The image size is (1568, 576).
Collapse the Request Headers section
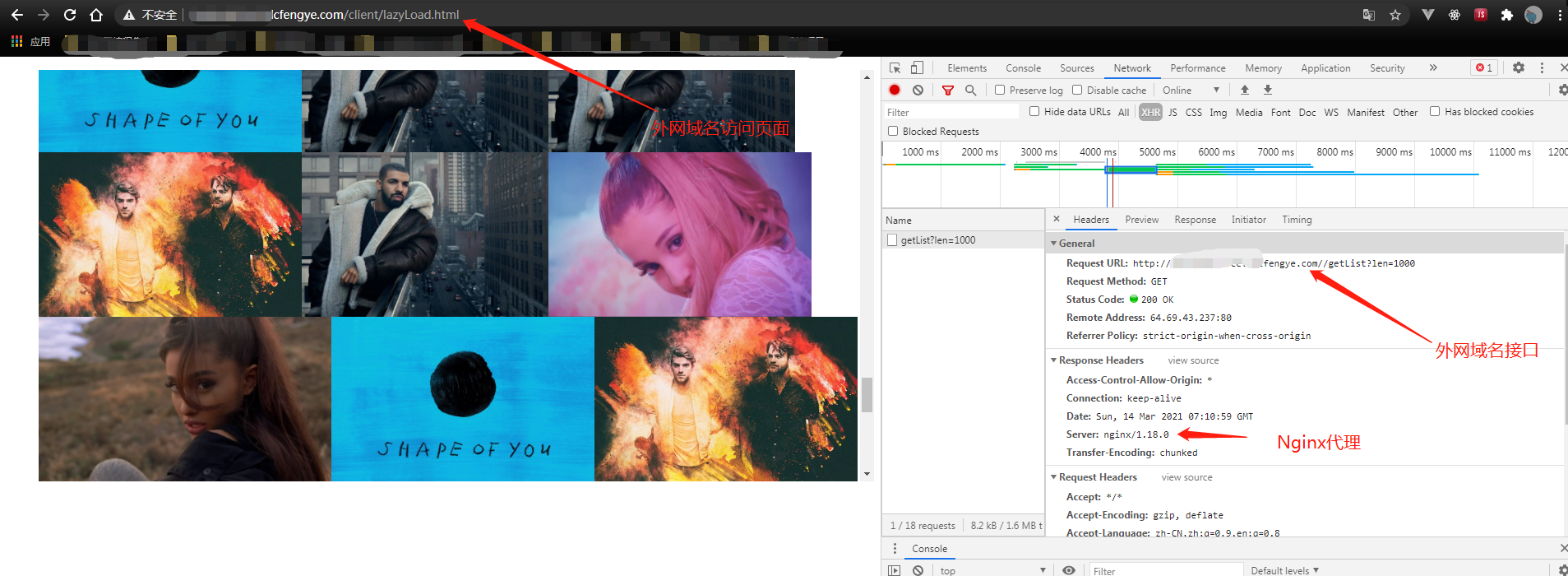click(x=1054, y=476)
